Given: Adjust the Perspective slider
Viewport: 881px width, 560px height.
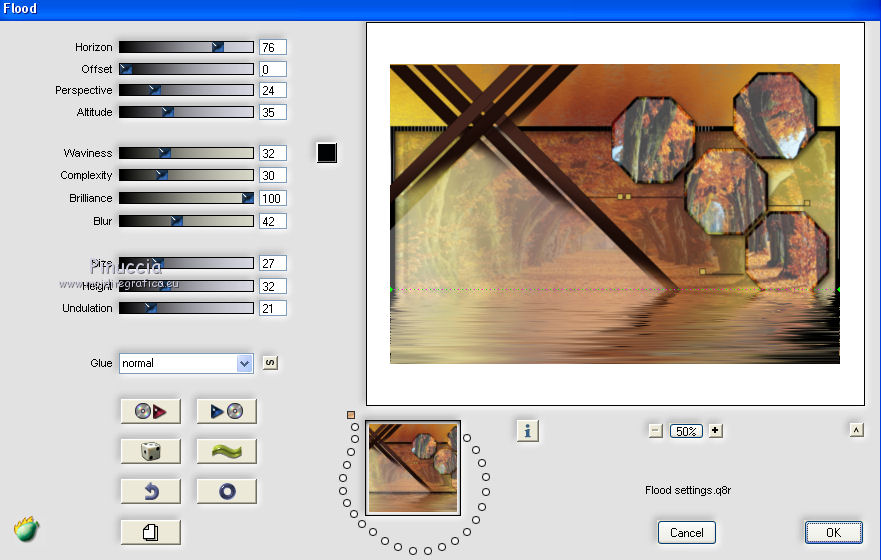Looking at the screenshot, I should coord(186,90).
